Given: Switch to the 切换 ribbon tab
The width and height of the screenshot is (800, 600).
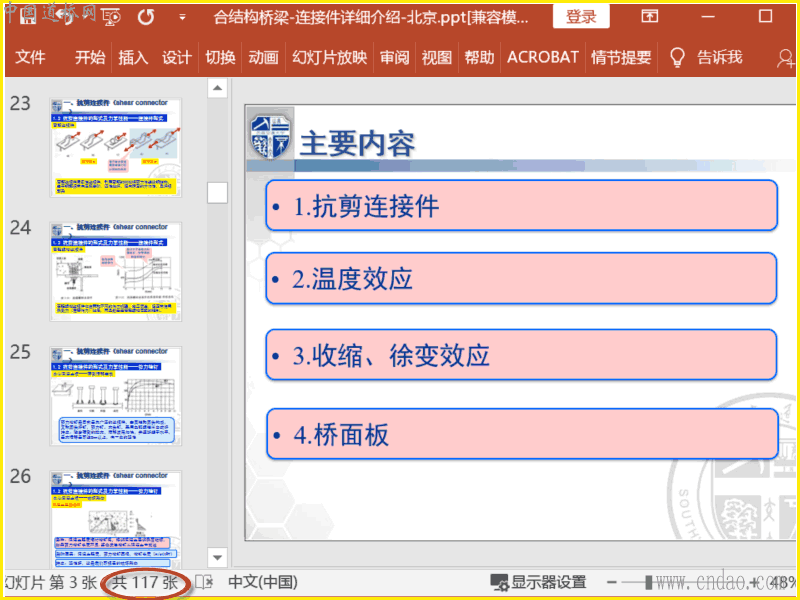Looking at the screenshot, I should 220,57.
